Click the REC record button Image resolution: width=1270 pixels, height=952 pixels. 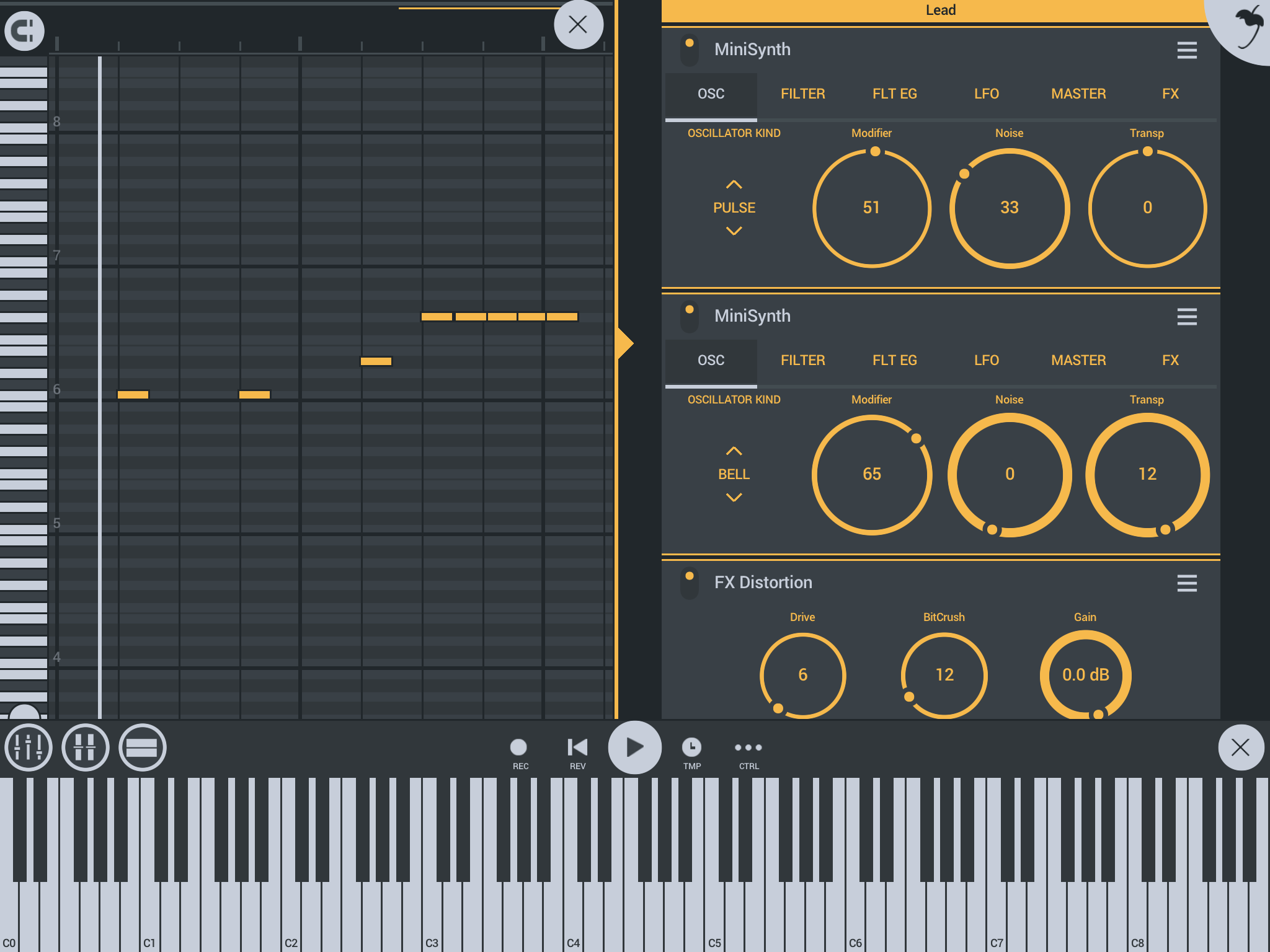tap(520, 753)
